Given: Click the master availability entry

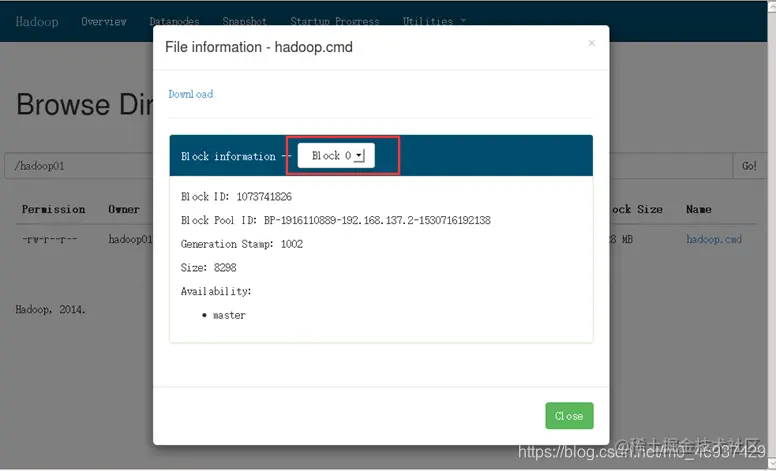Looking at the screenshot, I should pos(229,315).
